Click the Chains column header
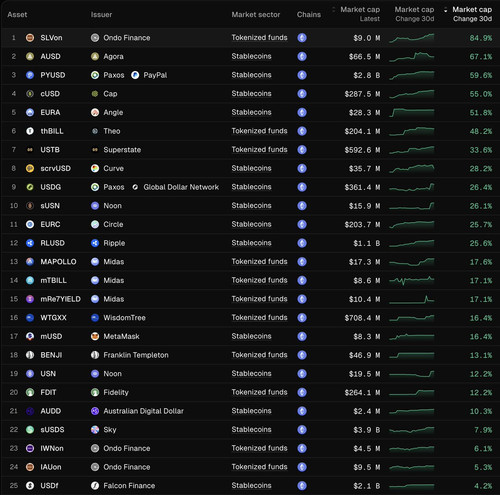The height and width of the screenshot is (495, 500). pyautogui.click(x=309, y=15)
